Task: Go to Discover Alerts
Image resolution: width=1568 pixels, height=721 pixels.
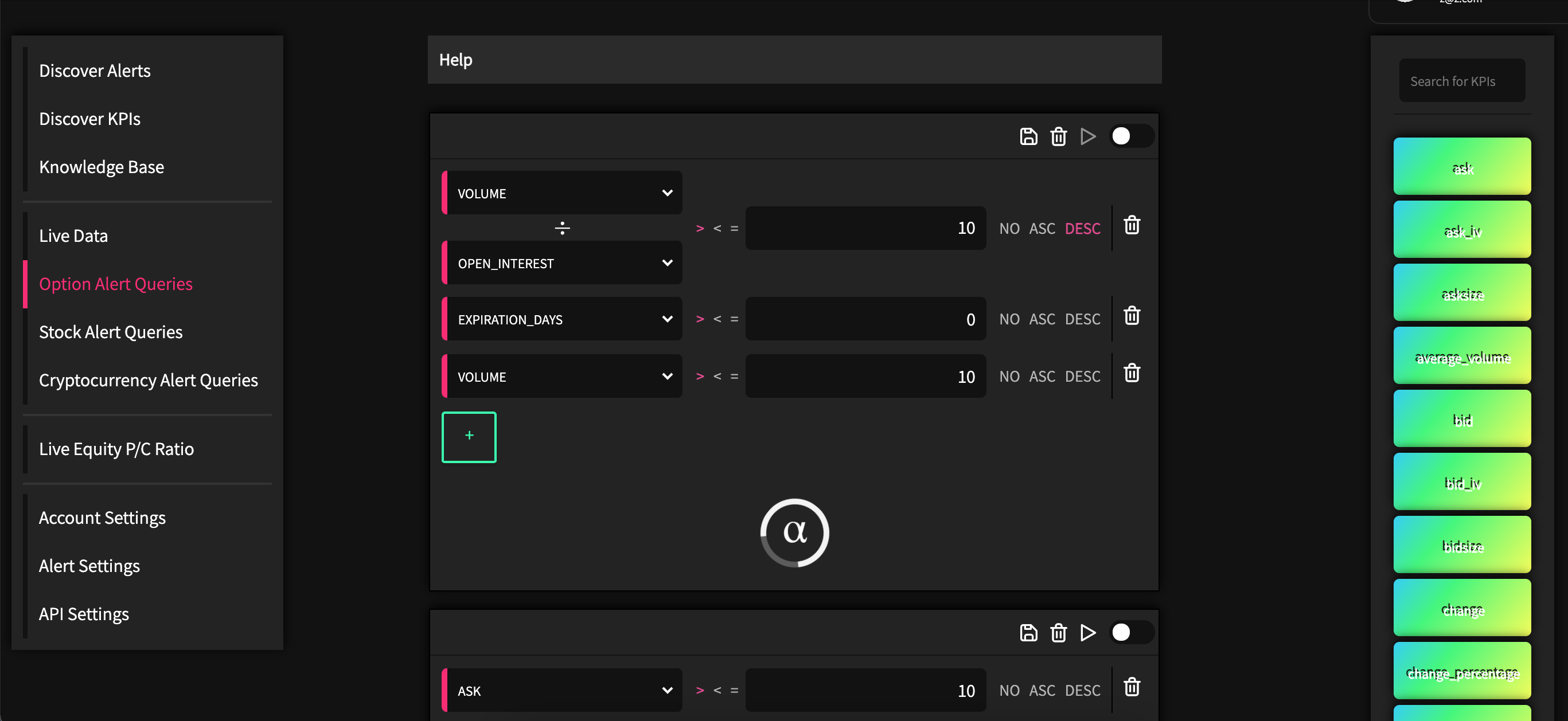Action: (x=95, y=70)
